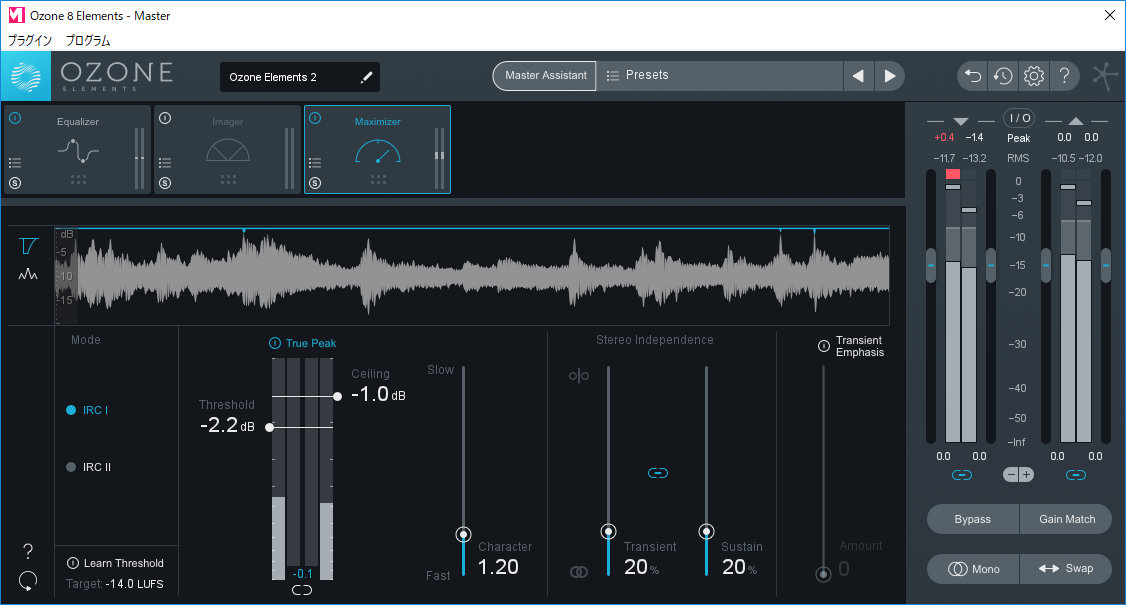Click the Swap arrows icon
The height and width of the screenshot is (605, 1126).
pyautogui.click(x=1048, y=568)
